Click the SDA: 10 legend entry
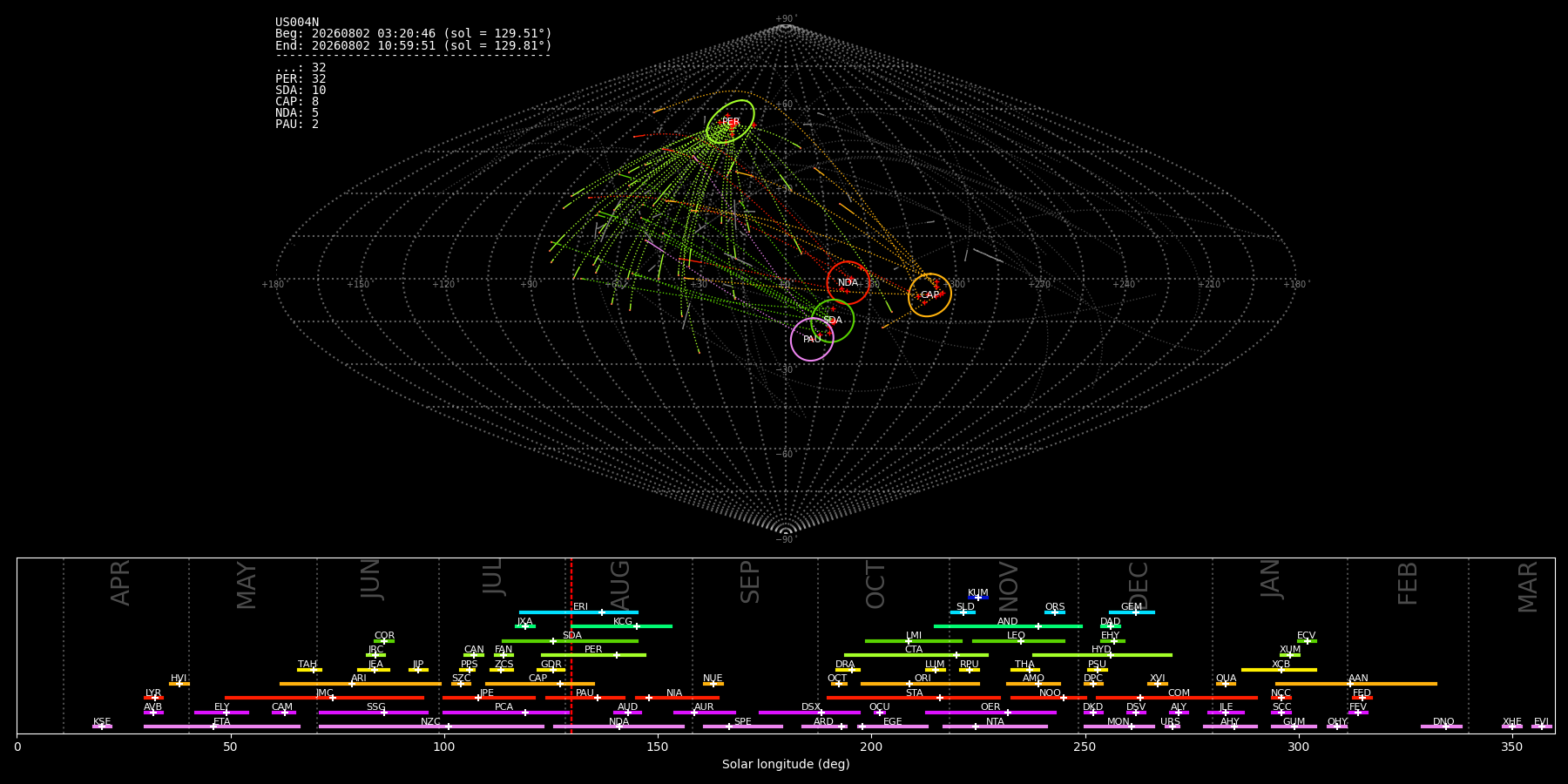Image resolution: width=1568 pixels, height=784 pixels. (301, 91)
